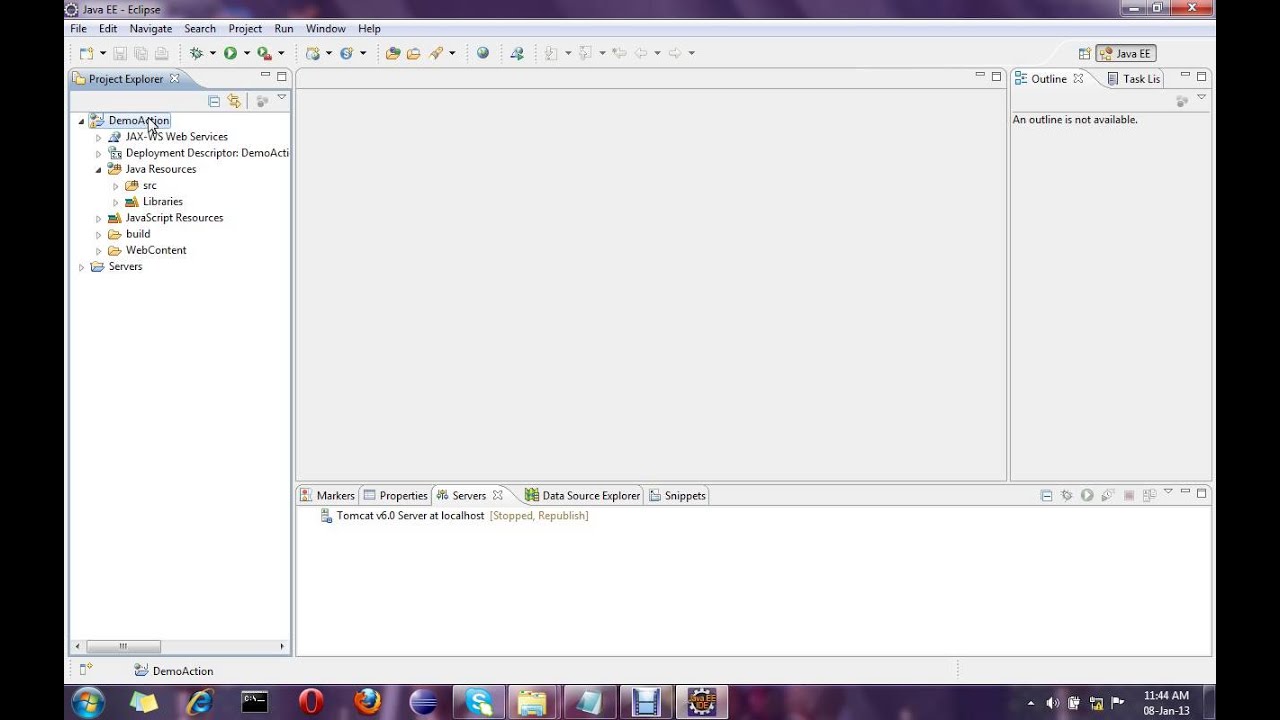Viewport: 1280px width, 720px height.
Task: Switch to the Snippets tab
Action: [677, 495]
